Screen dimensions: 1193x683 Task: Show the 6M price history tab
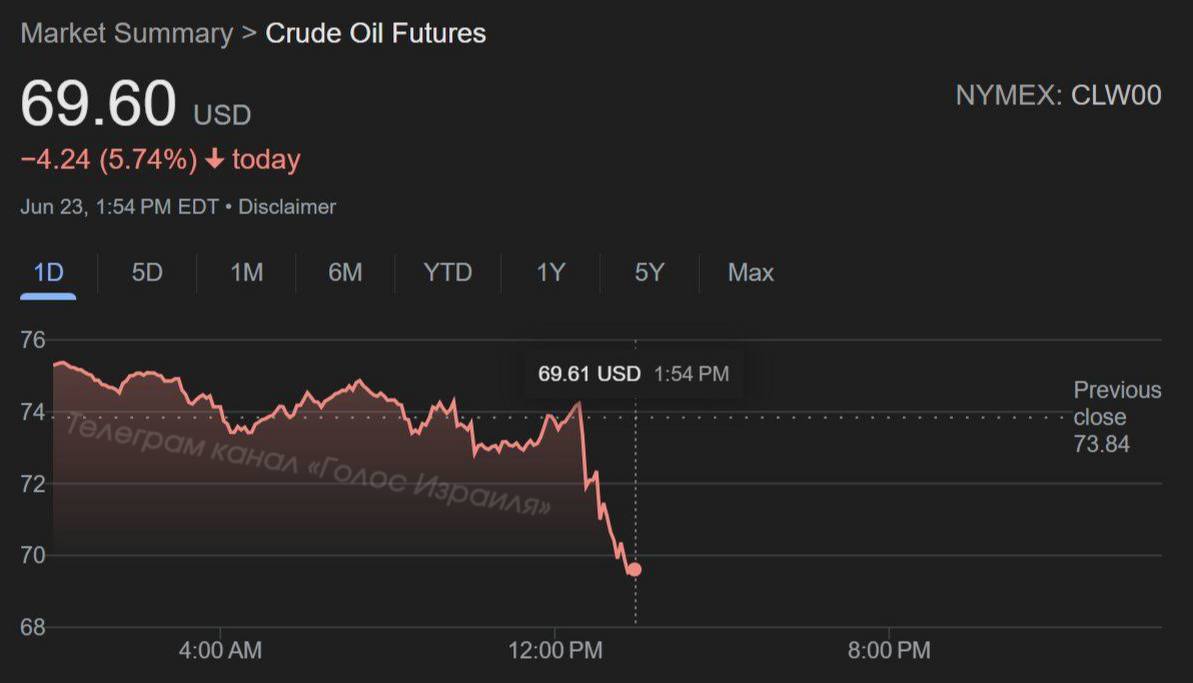click(x=345, y=272)
